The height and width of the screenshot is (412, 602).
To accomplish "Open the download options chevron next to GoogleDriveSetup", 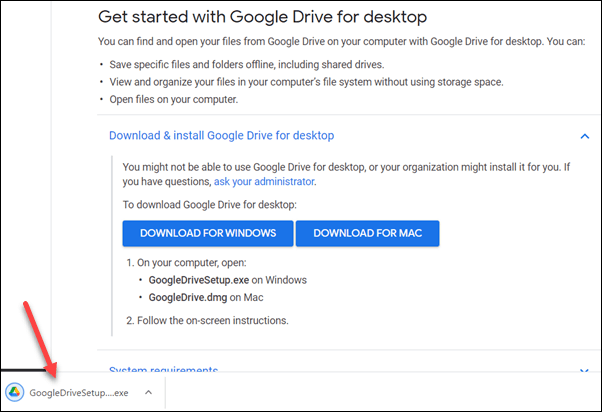I will [149, 392].
